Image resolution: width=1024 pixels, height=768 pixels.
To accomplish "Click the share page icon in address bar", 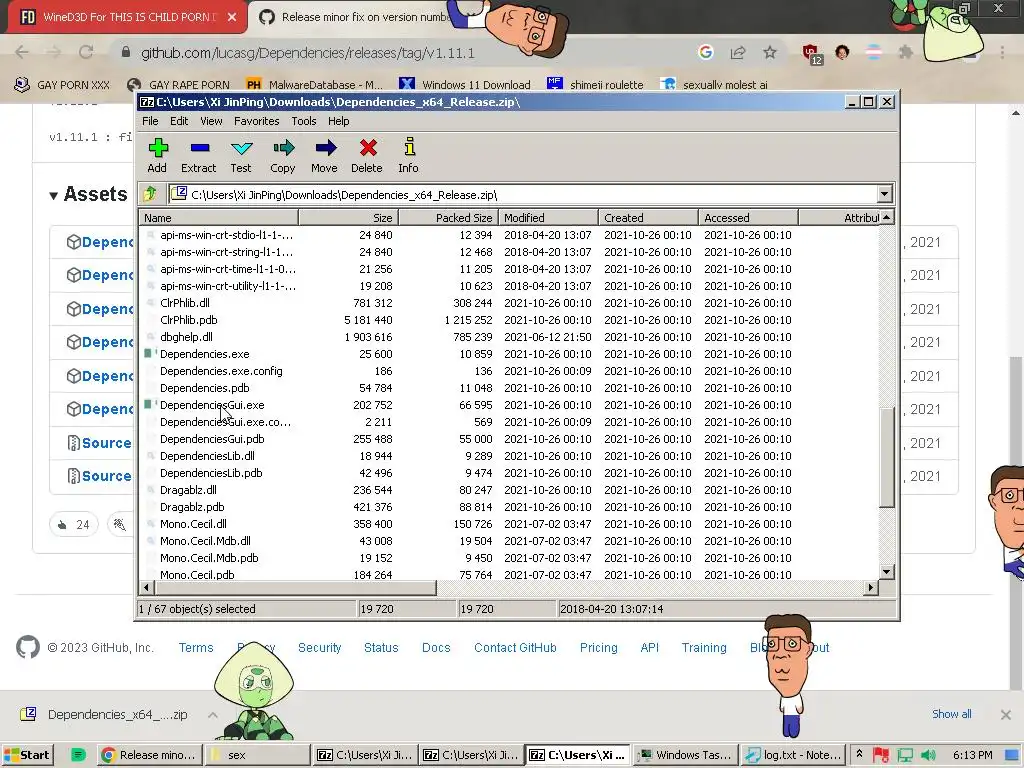I will click(x=738, y=52).
